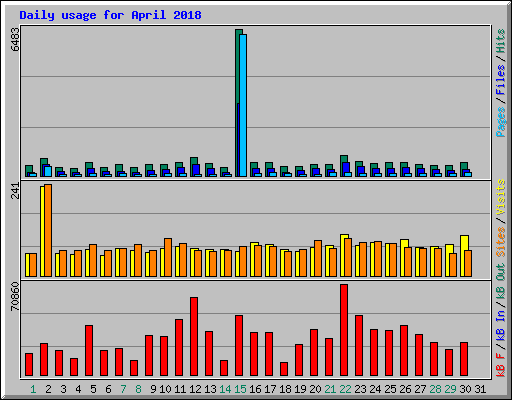Click the red KB bar for day 23
Image resolution: width=512 pixels, height=400 pixels.
359,346
